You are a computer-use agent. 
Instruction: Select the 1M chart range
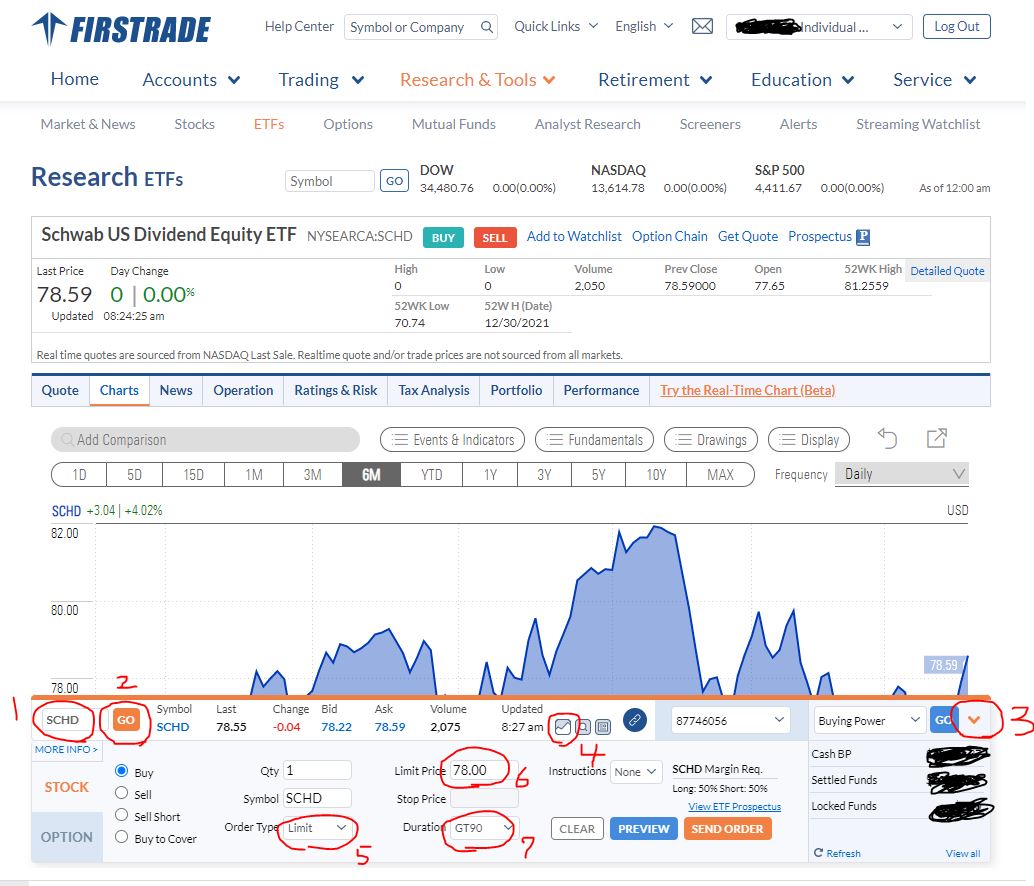tap(254, 475)
